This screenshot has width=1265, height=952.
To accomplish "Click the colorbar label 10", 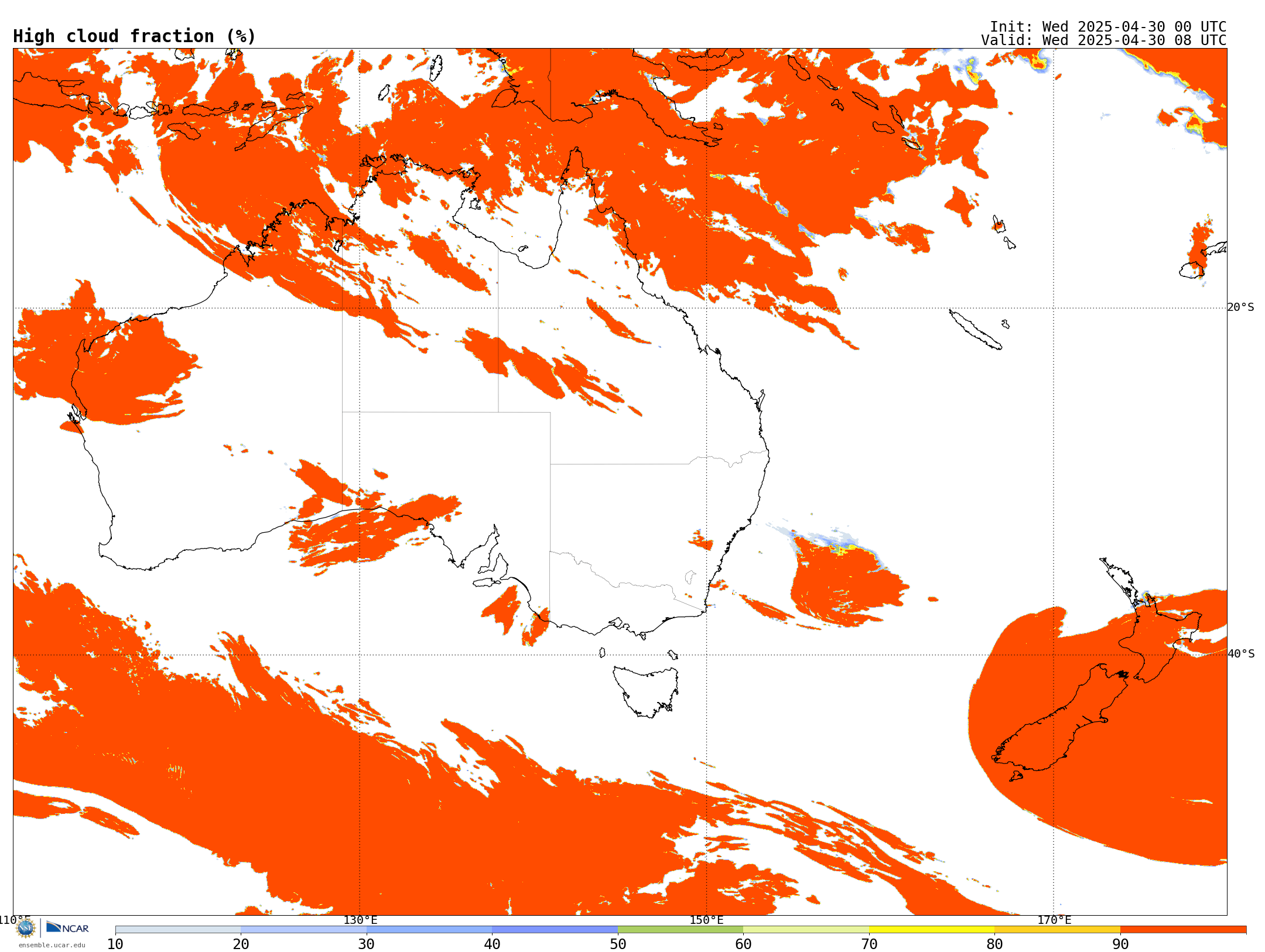I will click(115, 944).
